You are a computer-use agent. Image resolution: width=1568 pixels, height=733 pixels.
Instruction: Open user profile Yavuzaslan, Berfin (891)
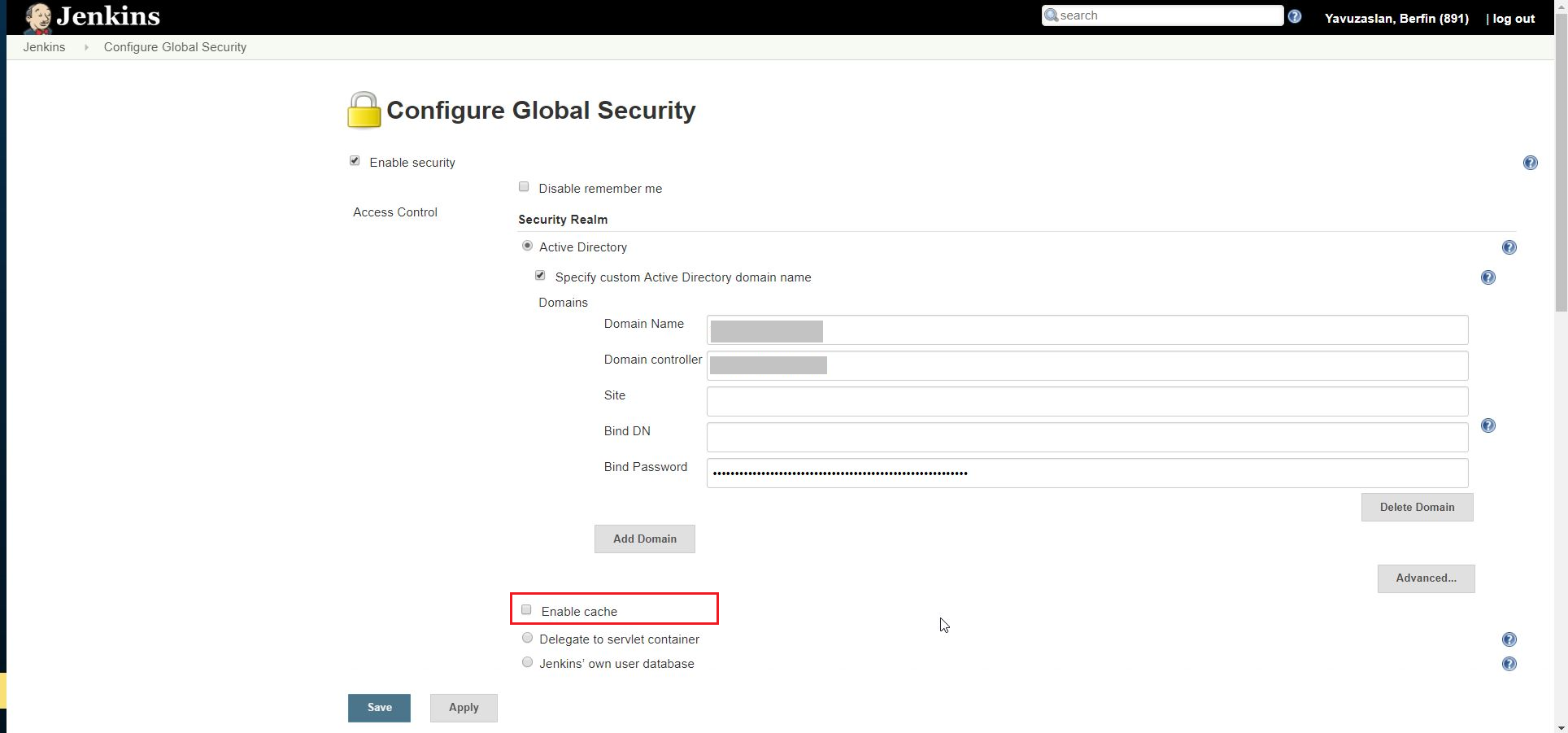1396,19
